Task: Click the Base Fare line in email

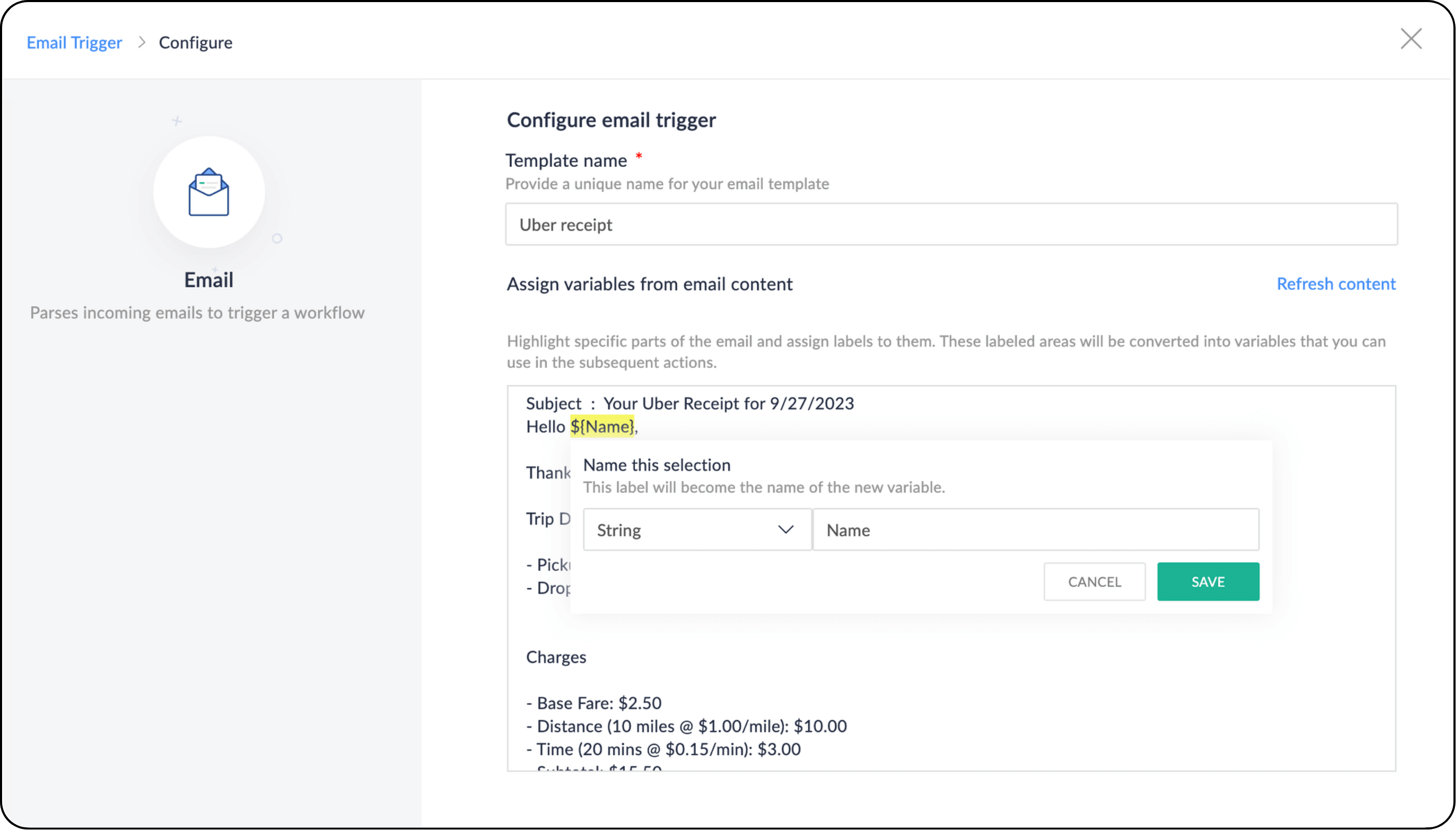Action: (x=594, y=702)
